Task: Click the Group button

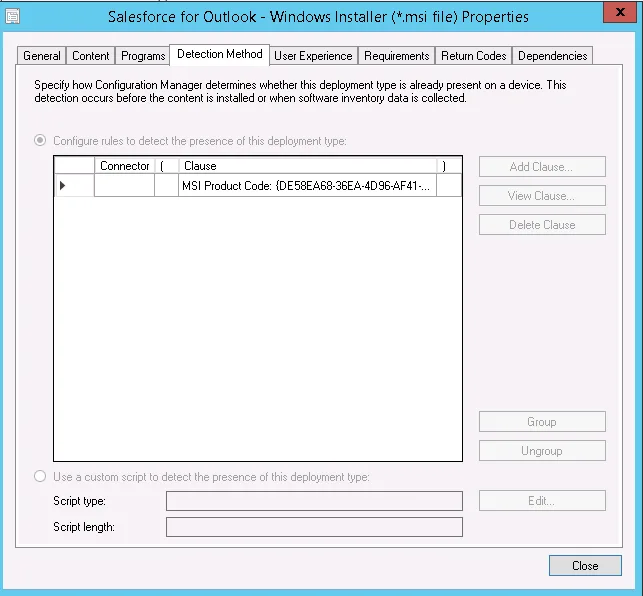Action: pyautogui.click(x=542, y=422)
